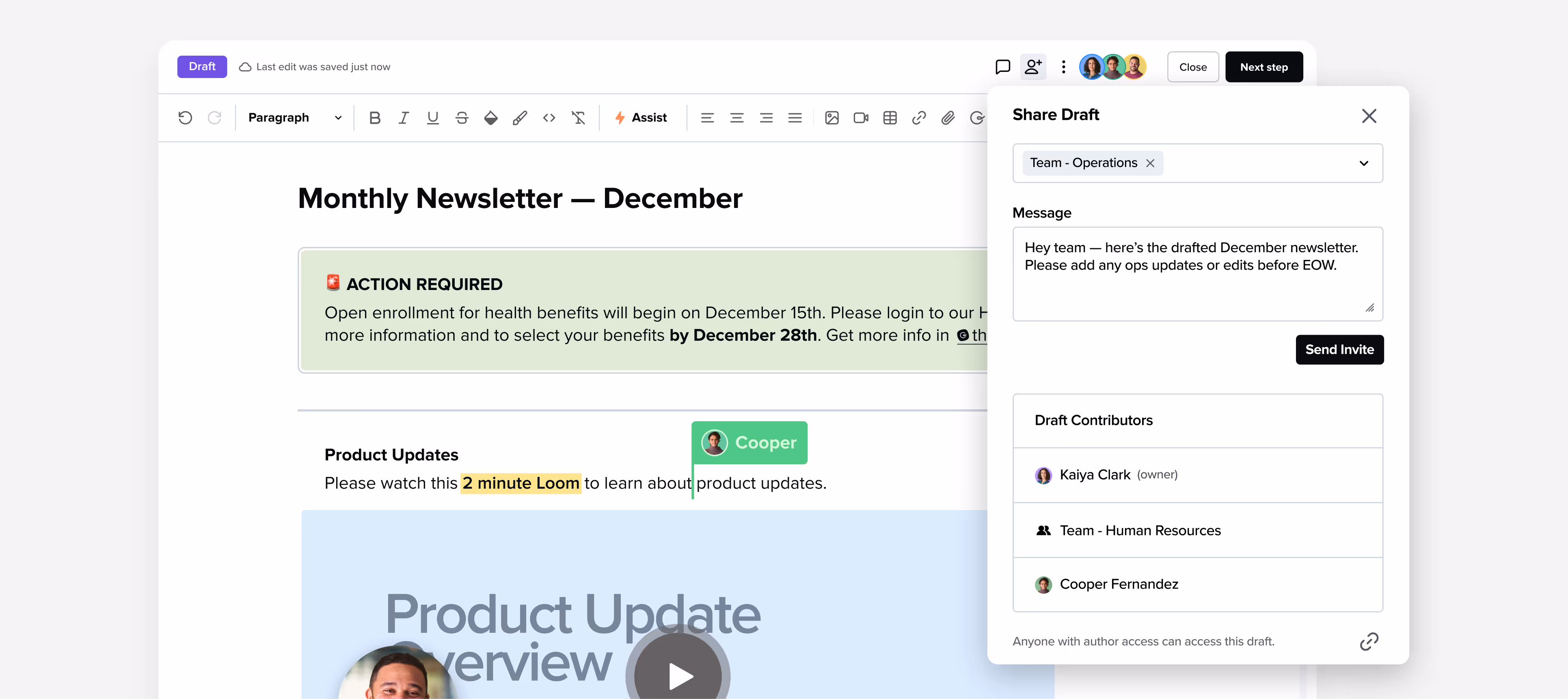Insert an image from toolbar
Viewport: 1568px width, 699px height.
(832, 117)
